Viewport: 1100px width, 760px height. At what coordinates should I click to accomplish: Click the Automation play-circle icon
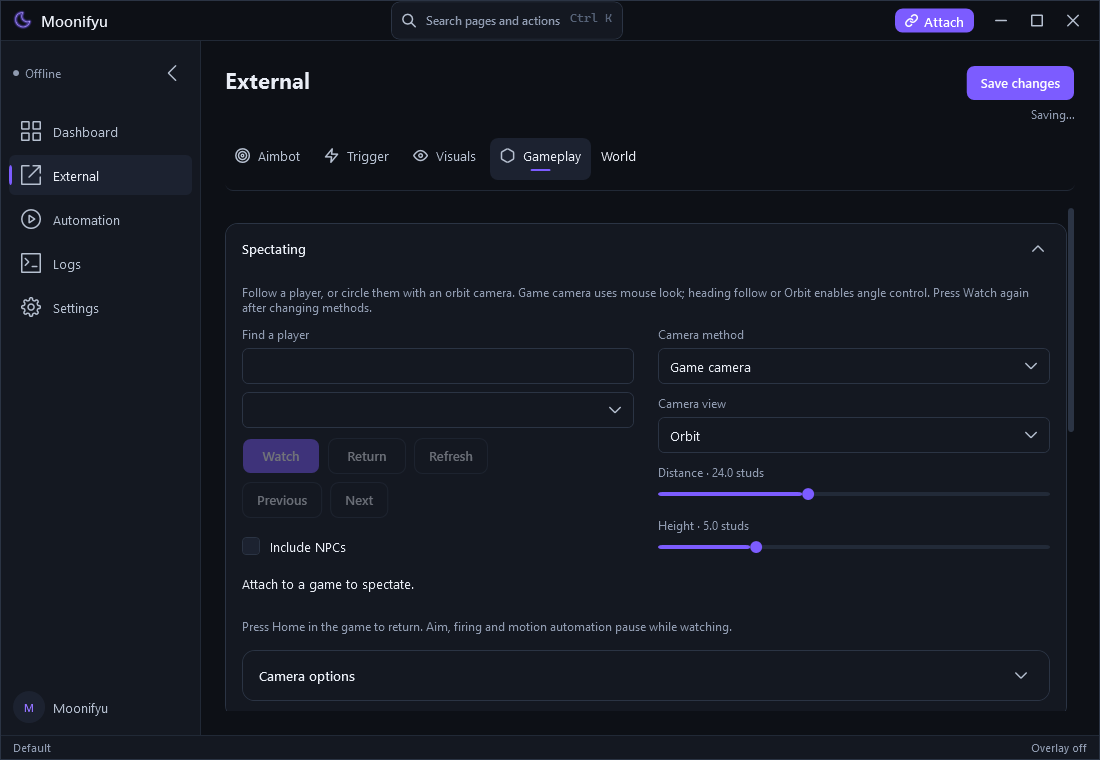[31, 220]
